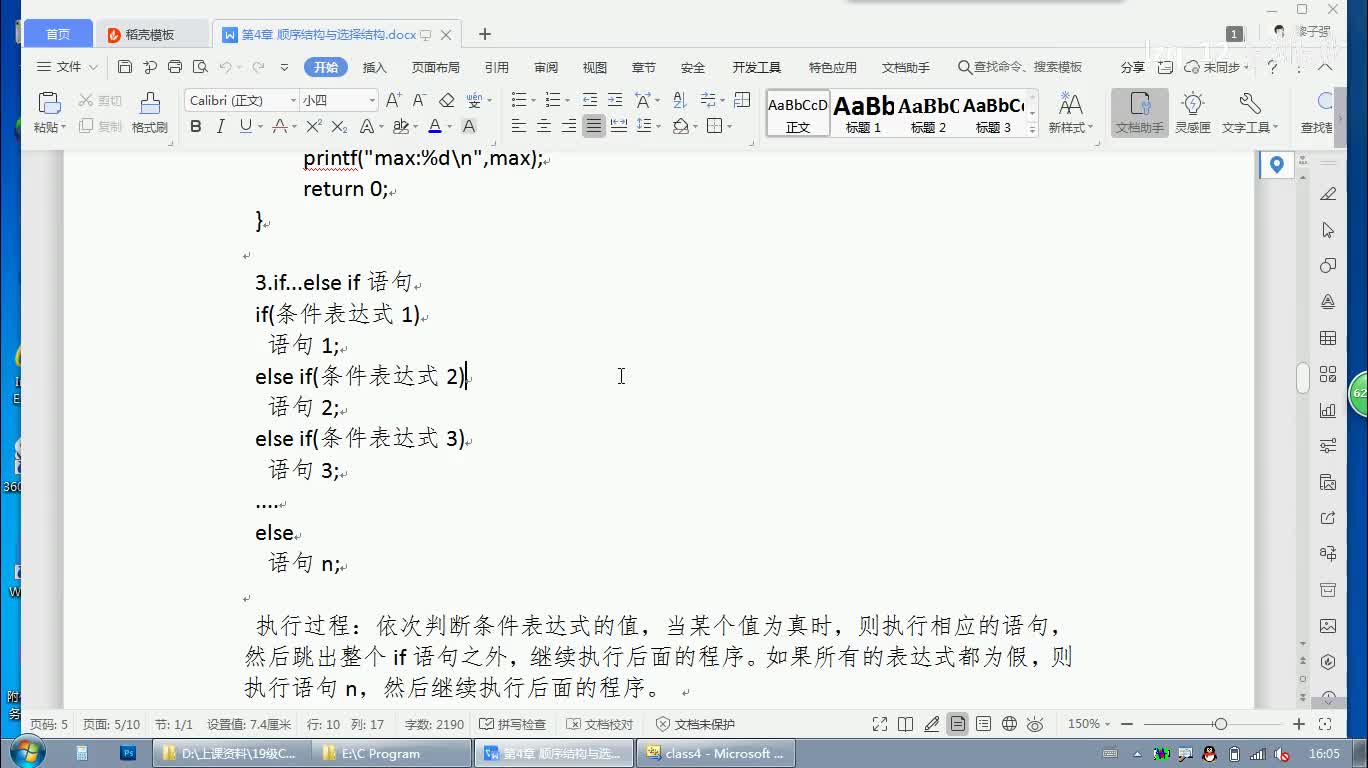Viewport: 1368px width, 768px height.
Task: Apply the 标题 1 heading style
Action: [x=863, y=113]
